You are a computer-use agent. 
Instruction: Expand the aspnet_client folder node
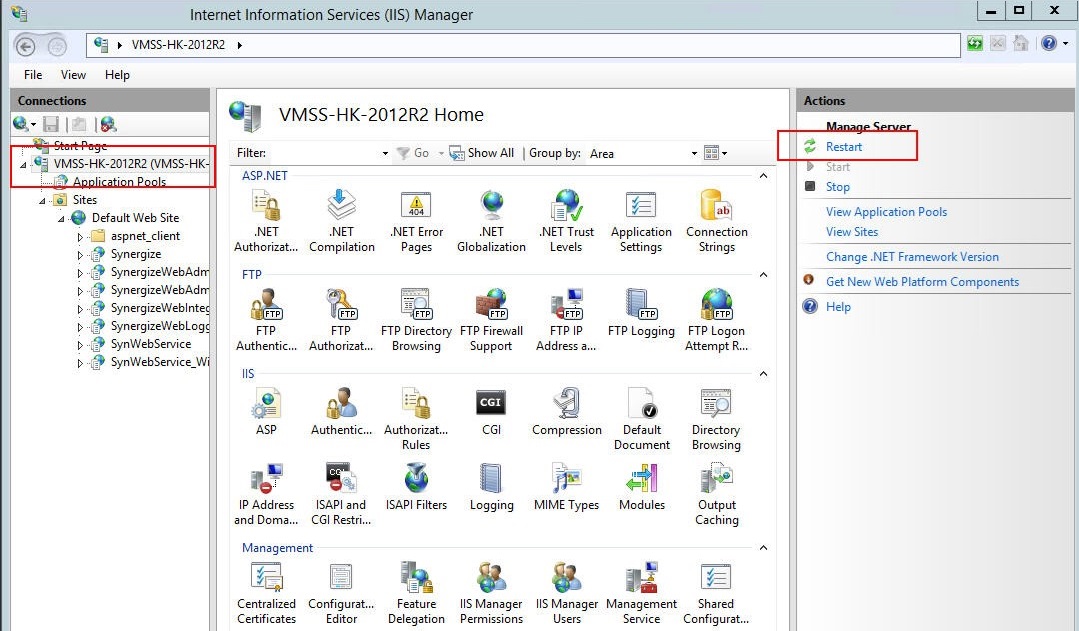(x=80, y=237)
